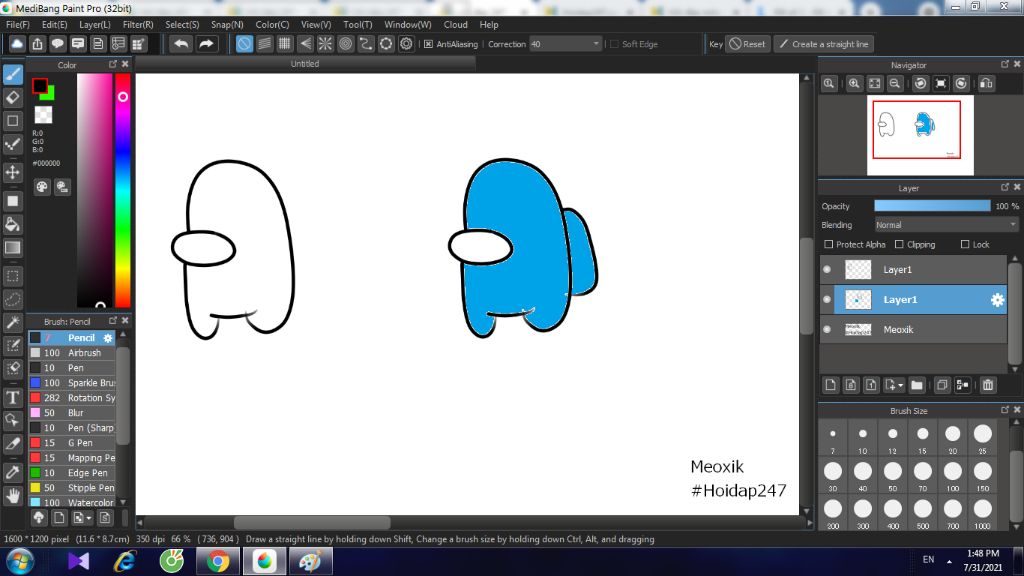Open the Cloud menu
1024x576 pixels.
[x=455, y=24]
